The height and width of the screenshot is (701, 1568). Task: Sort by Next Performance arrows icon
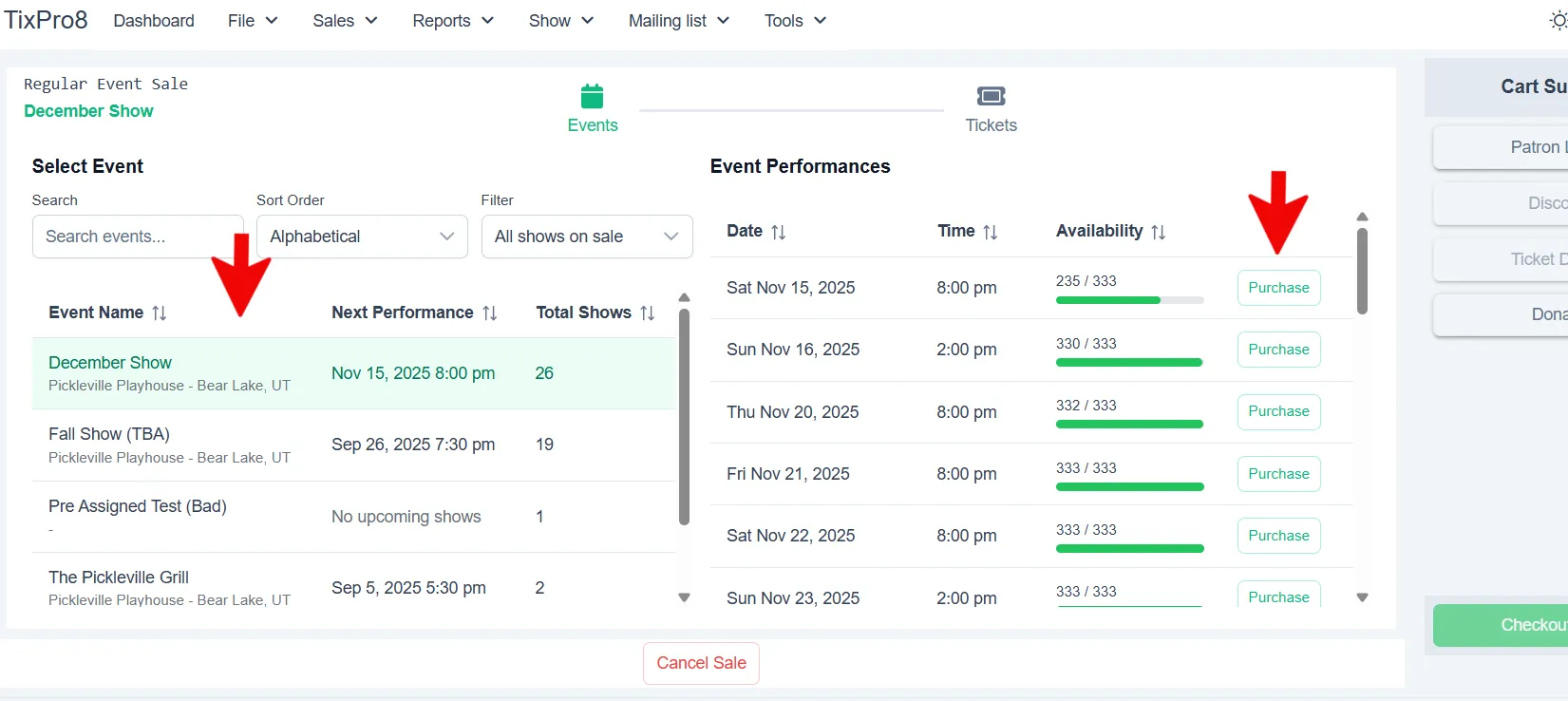click(x=490, y=313)
